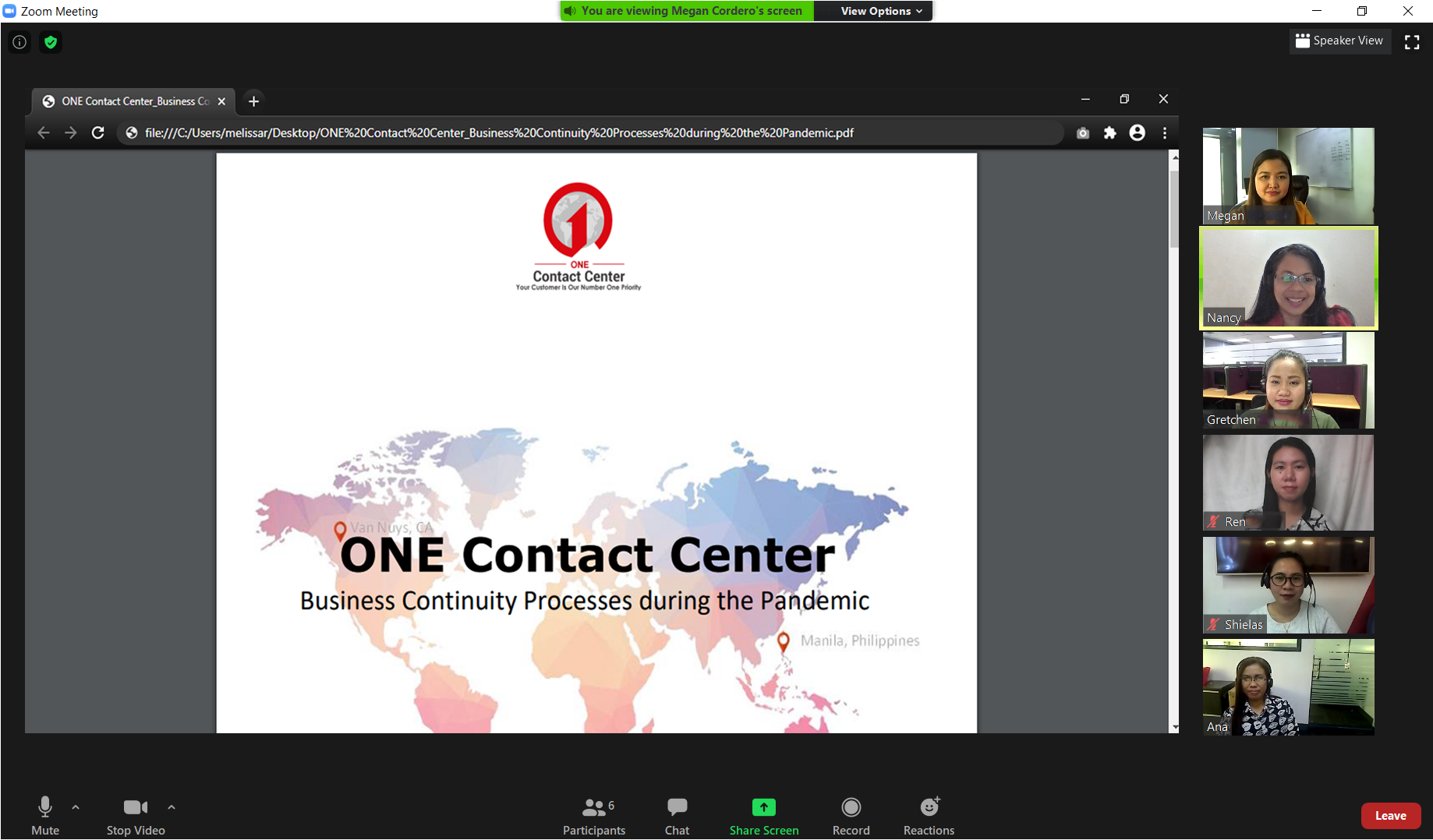Screen dimensions: 1433x840
Task: Open the browser three-dot menu
Action: tap(1165, 133)
